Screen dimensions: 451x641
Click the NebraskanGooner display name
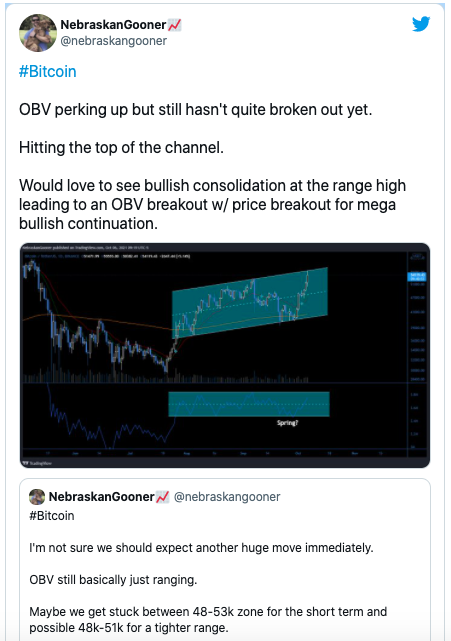(113, 25)
